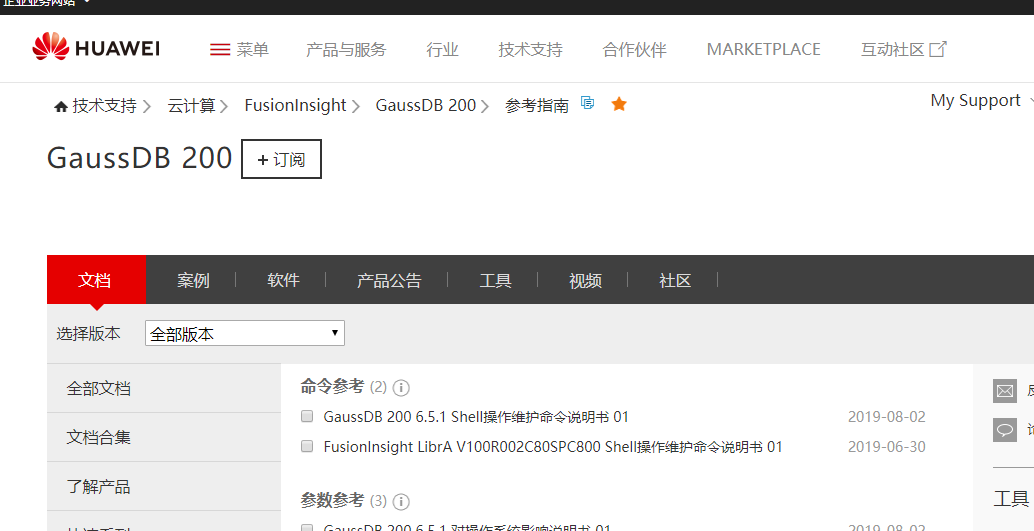The height and width of the screenshot is (531, 1034).
Task: Click the + 订阅 subscribe button
Action: click(x=282, y=159)
